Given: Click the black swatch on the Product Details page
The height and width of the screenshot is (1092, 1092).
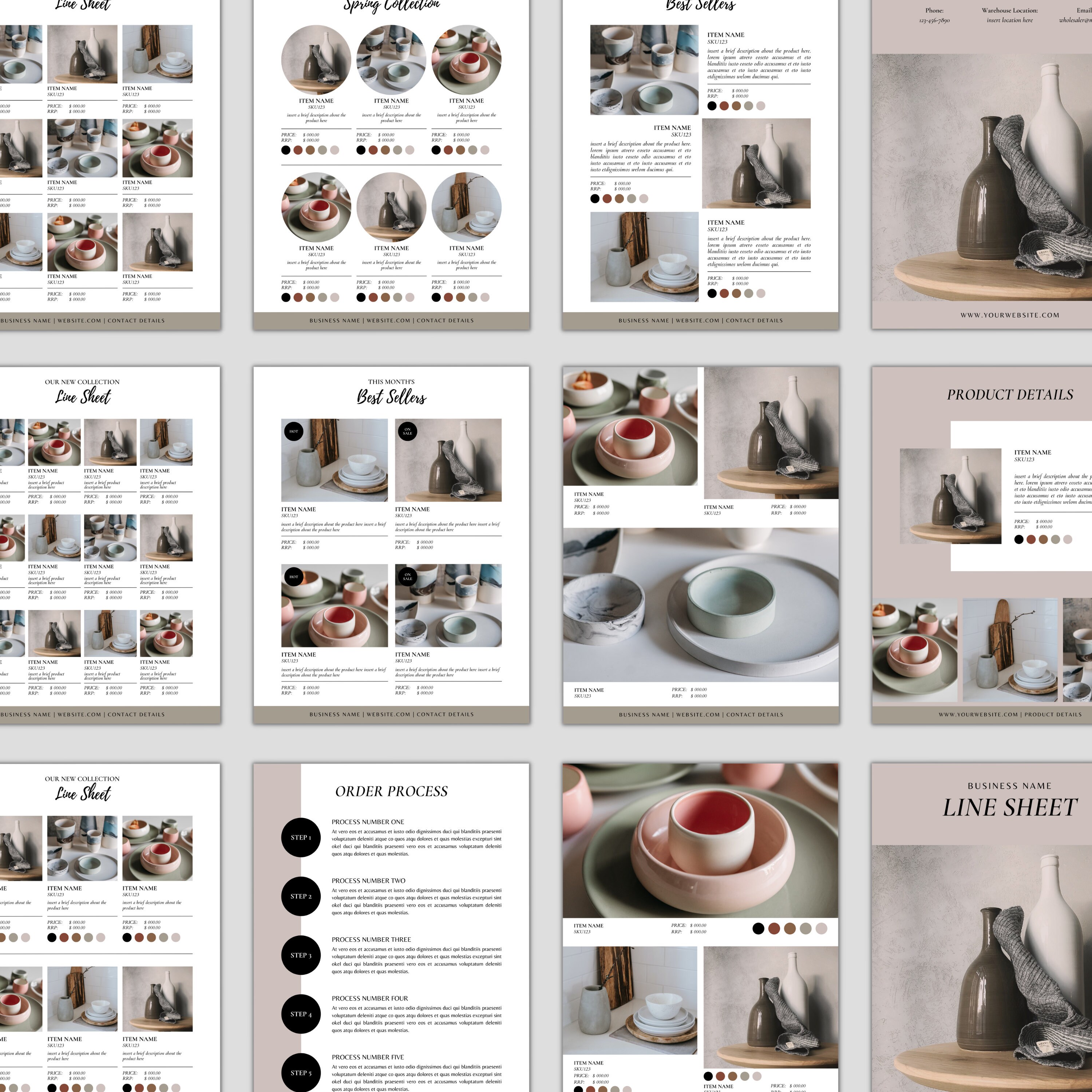Looking at the screenshot, I should (x=1018, y=539).
